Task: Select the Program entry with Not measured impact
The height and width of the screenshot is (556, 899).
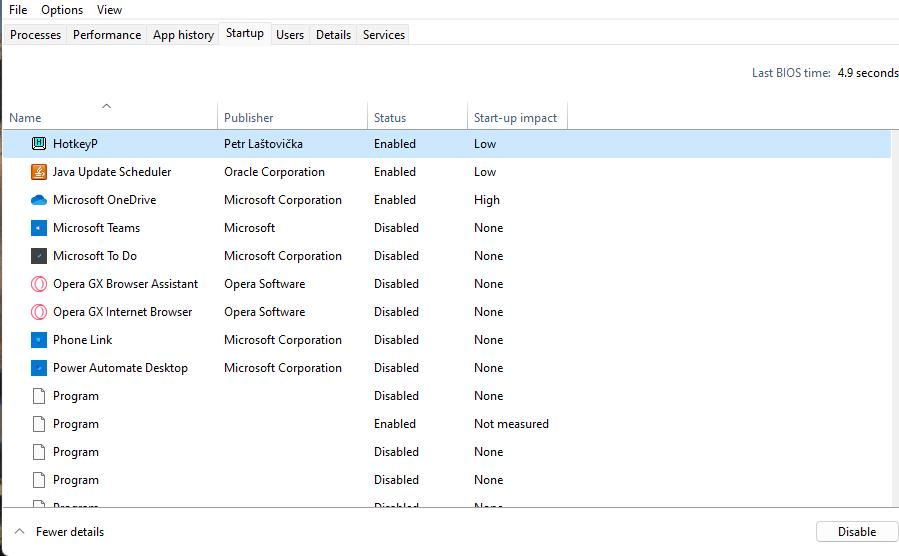Action: [76, 424]
